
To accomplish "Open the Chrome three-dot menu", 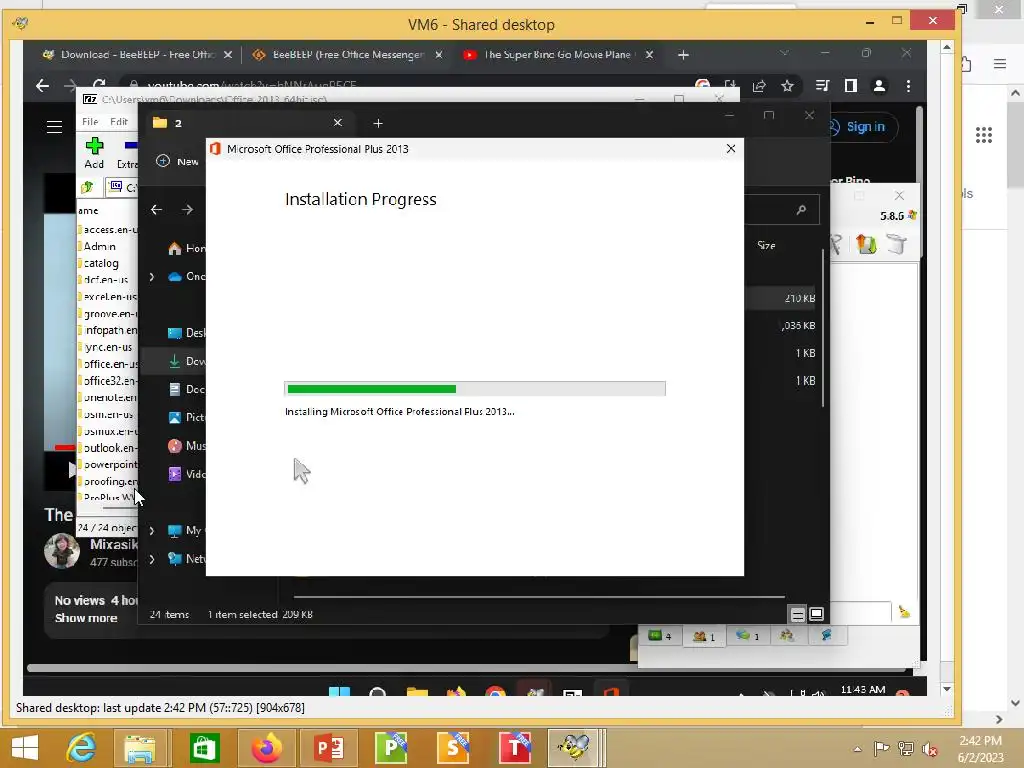I will coord(908,86).
